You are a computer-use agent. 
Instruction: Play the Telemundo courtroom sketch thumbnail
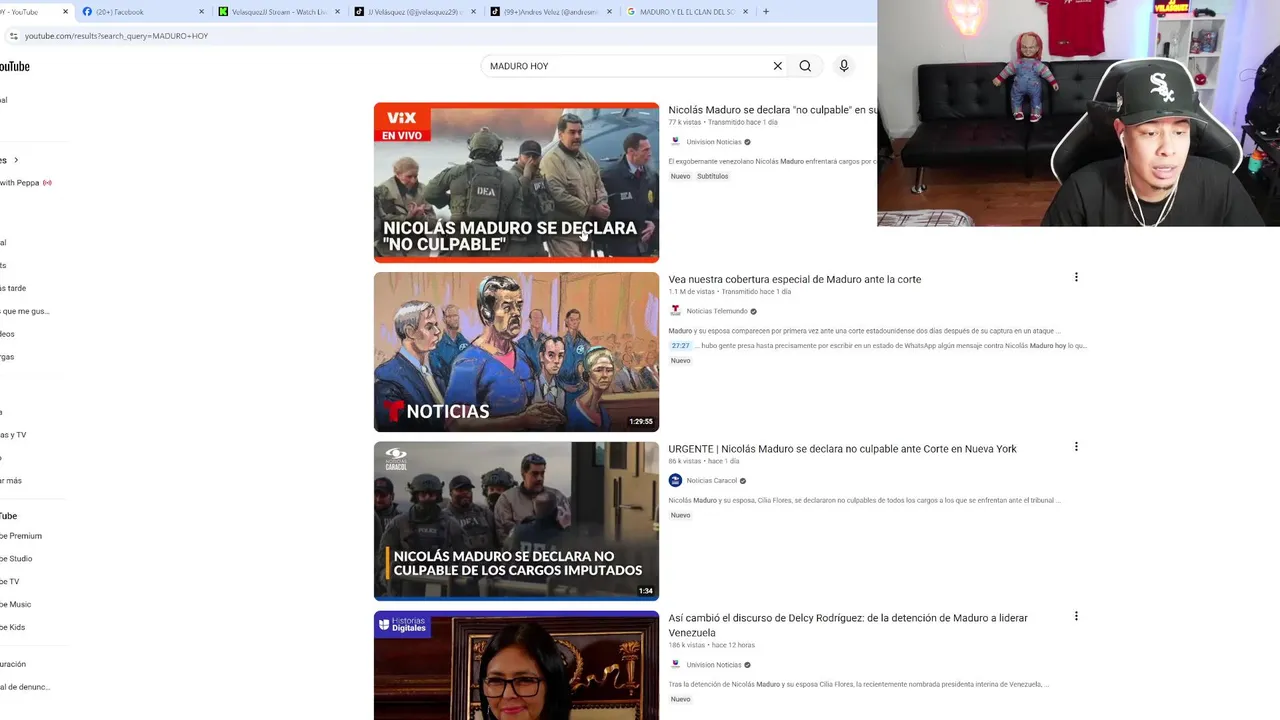(x=516, y=352)
